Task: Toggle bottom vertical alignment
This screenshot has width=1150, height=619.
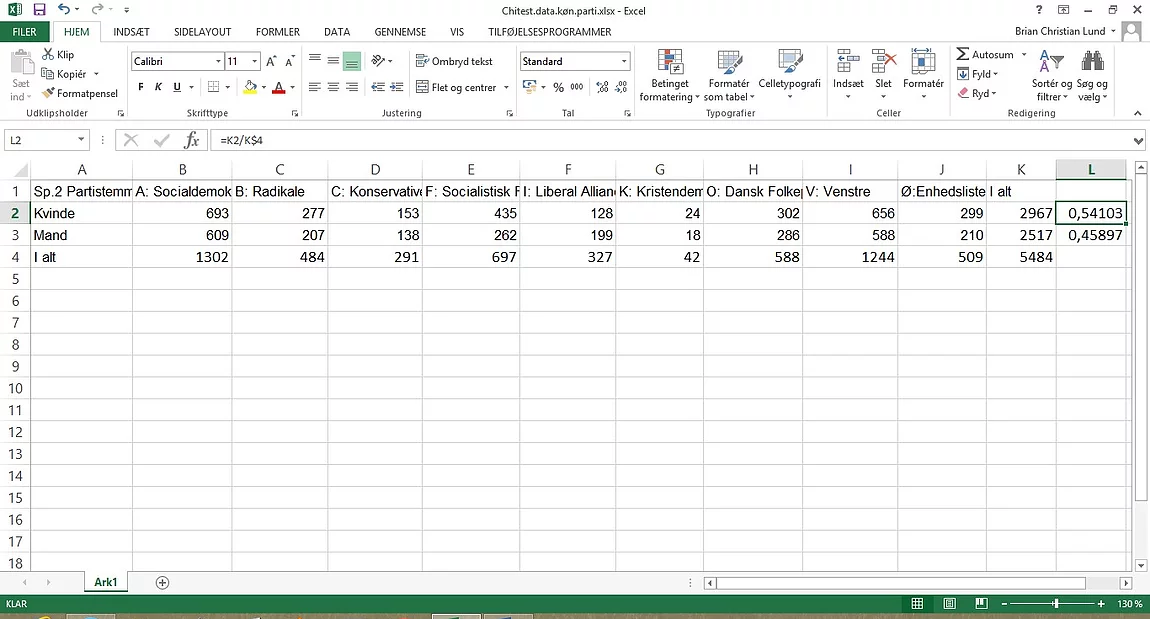Action: [x=352, y=60]
